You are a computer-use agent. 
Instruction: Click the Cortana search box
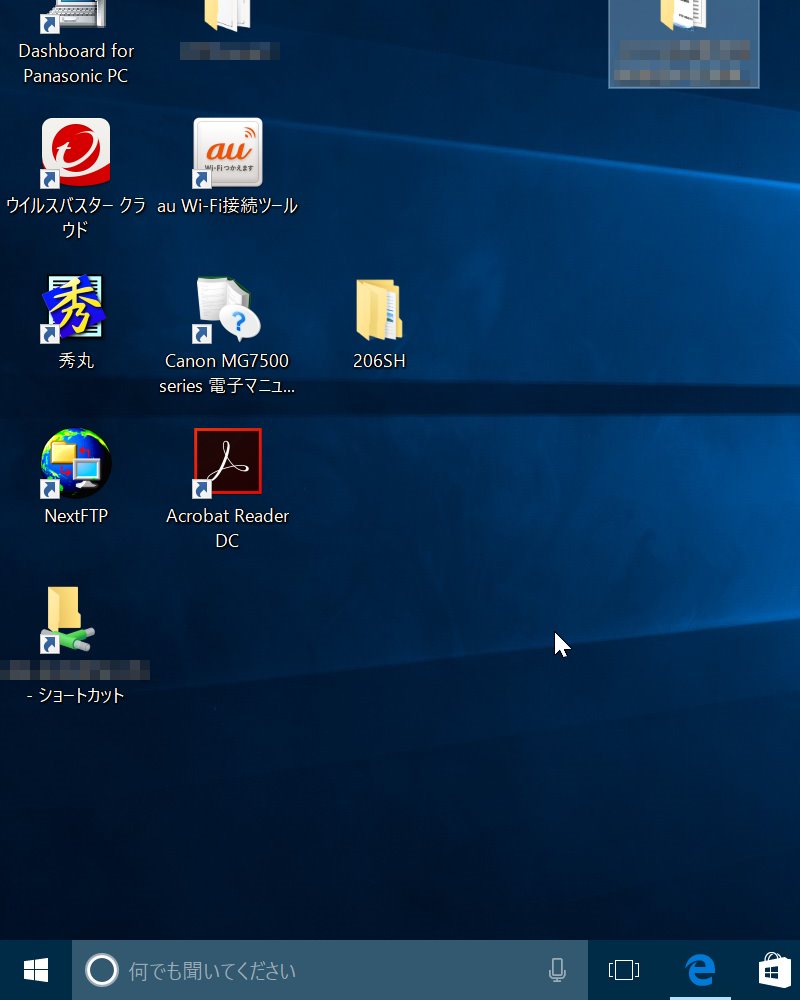329,971
